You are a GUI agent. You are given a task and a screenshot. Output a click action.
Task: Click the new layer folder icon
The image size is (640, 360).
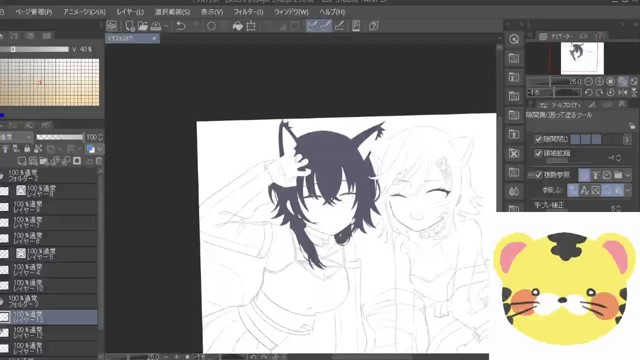click(44, 161)
